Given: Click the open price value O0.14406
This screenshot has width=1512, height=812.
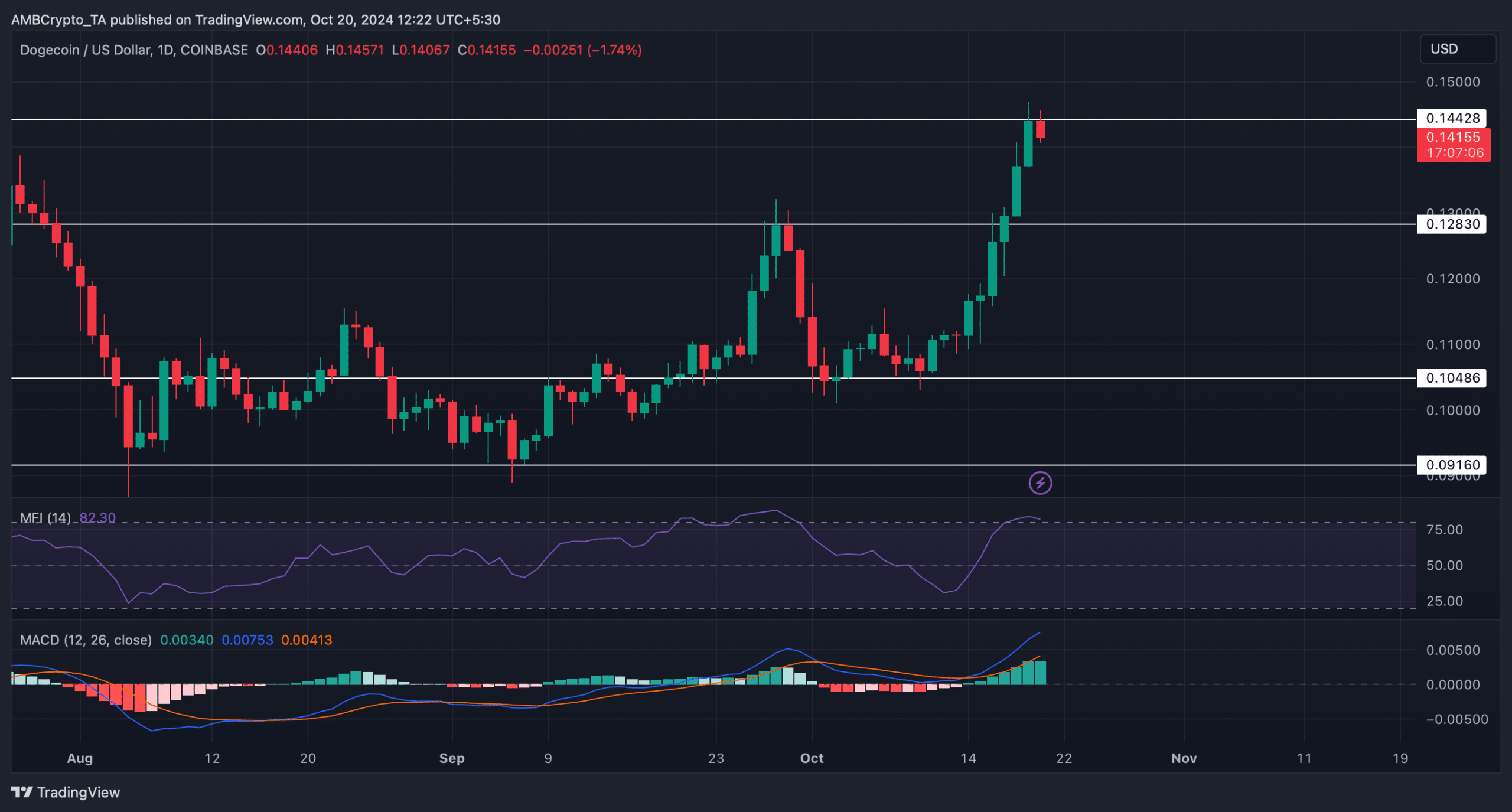Looking at the screenshot, I should 287,50.
